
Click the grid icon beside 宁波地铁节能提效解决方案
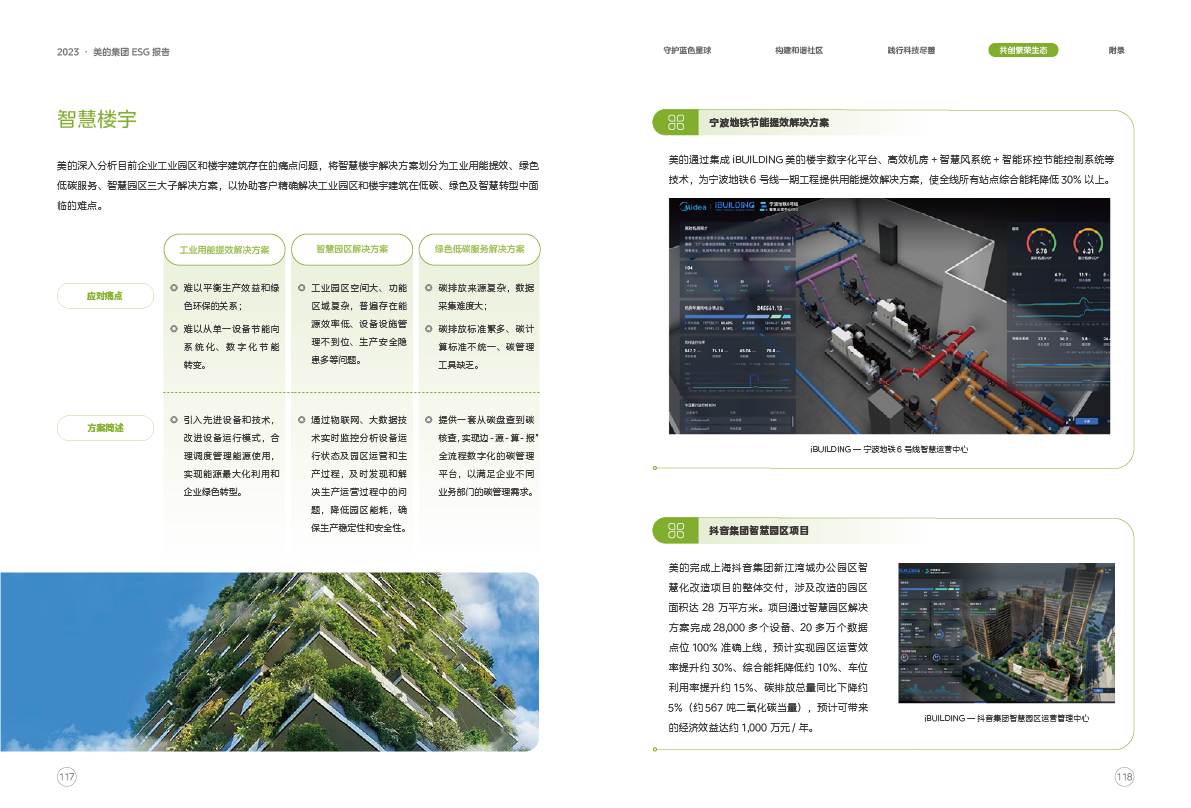pyautogui.click(x=676, y=123)
